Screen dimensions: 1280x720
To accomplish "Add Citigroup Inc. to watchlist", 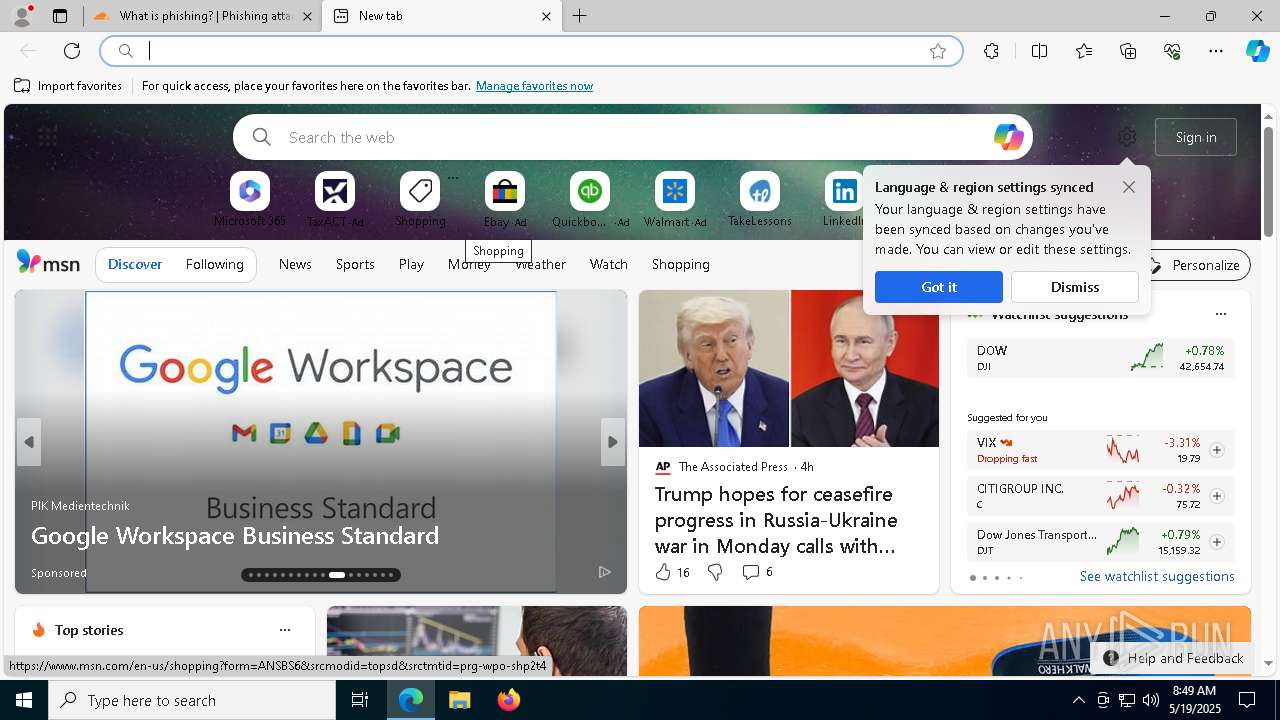I will [x=1216, y=496].
